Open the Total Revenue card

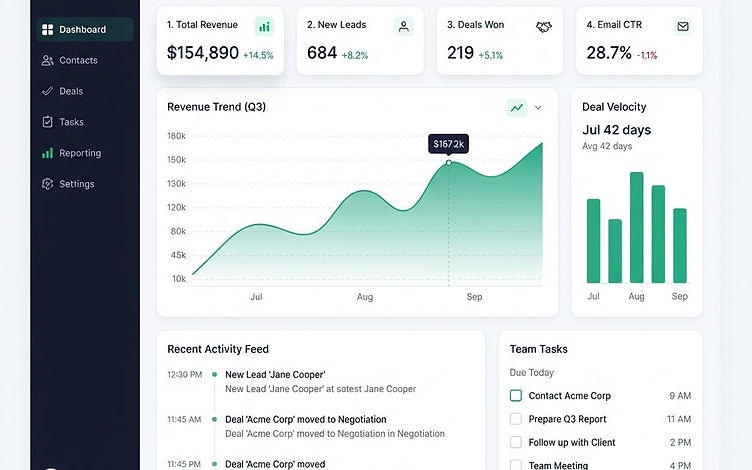220,41
